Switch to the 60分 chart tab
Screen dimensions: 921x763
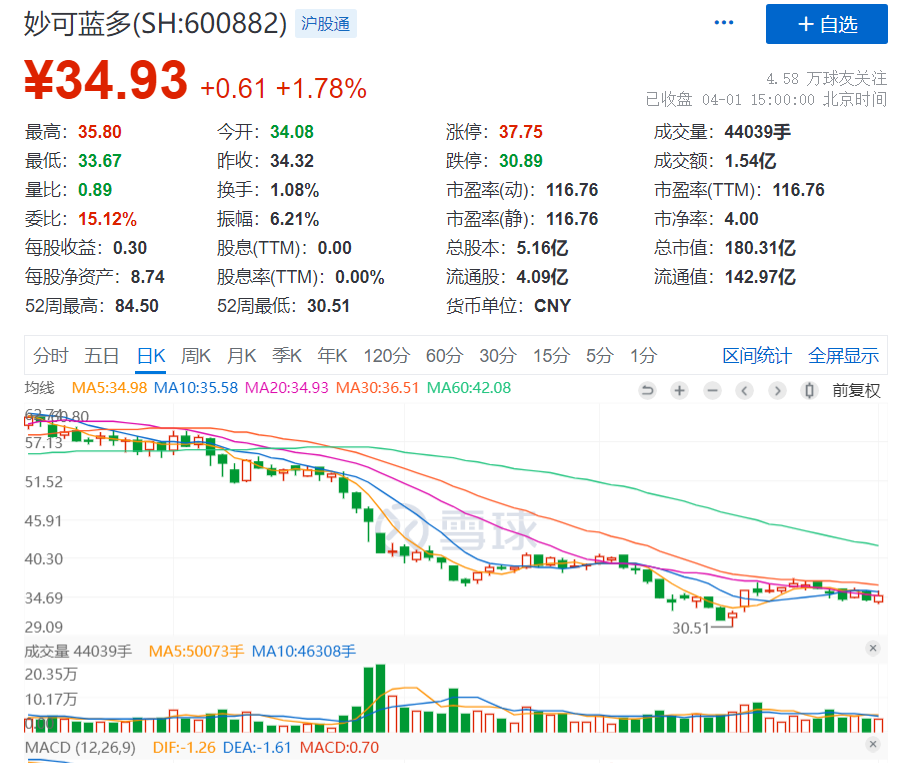[444, 355]
